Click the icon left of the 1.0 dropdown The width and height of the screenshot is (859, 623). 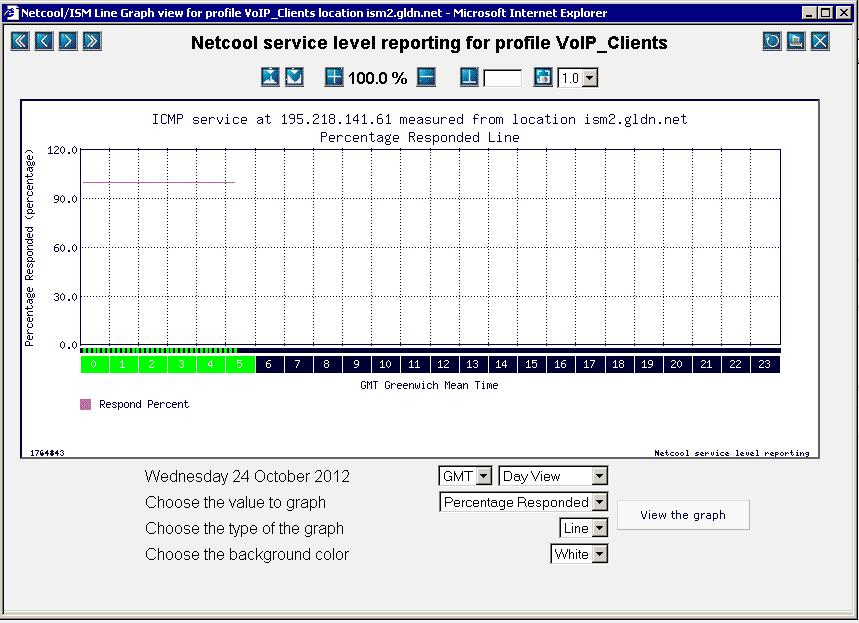pyautogui.click(x=543, y=77)
